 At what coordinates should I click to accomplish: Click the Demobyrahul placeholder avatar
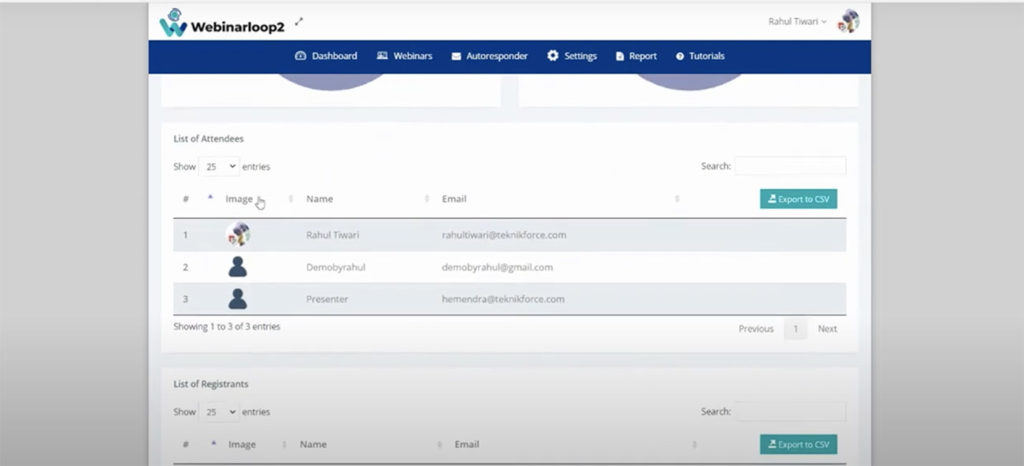[238, 267]
